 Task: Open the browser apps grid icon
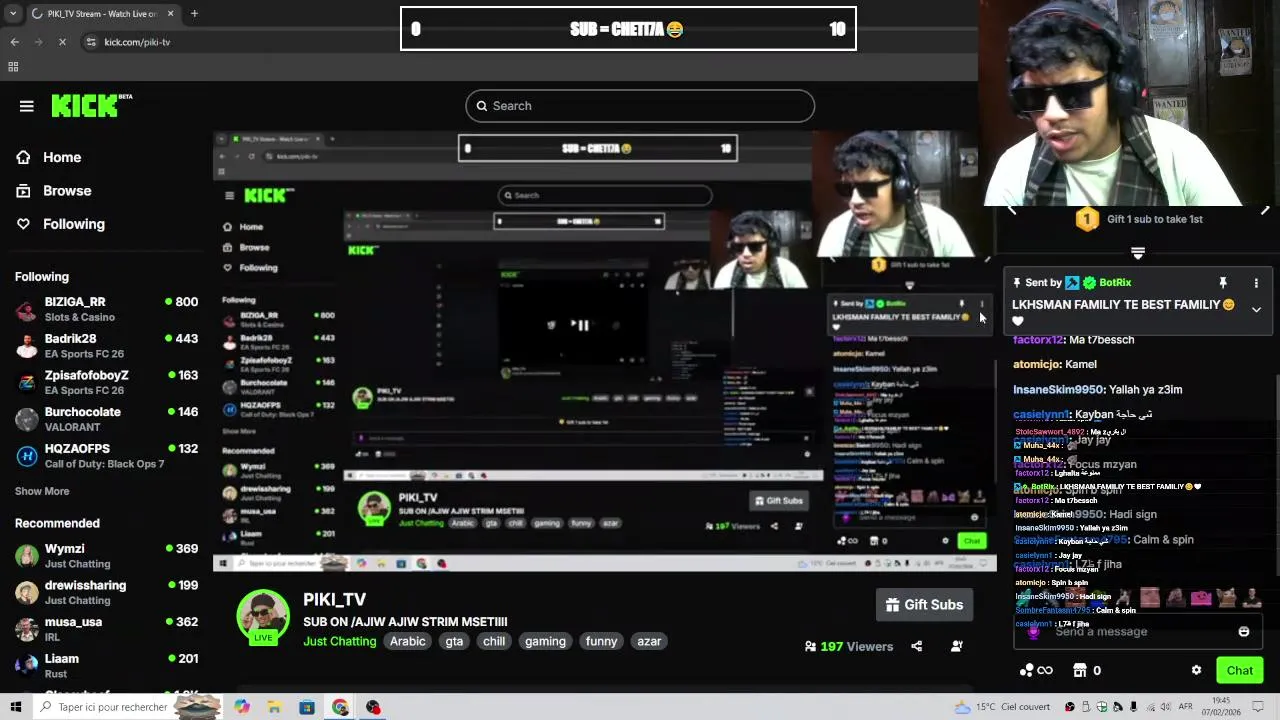pyautogui.click(x=13, y=67)
